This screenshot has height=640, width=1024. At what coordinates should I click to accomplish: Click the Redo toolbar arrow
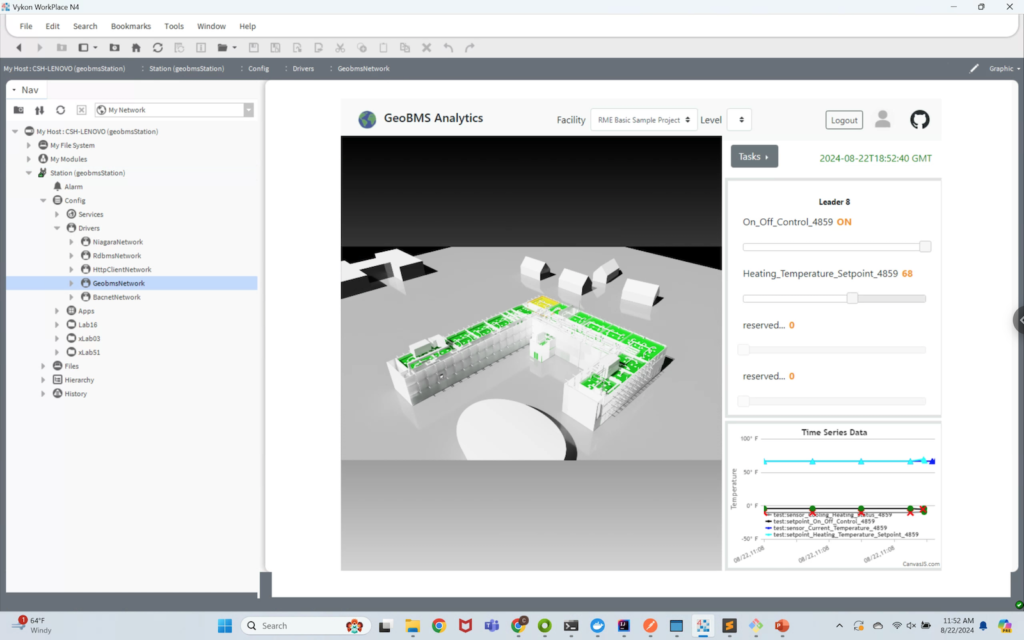[470, 48]
